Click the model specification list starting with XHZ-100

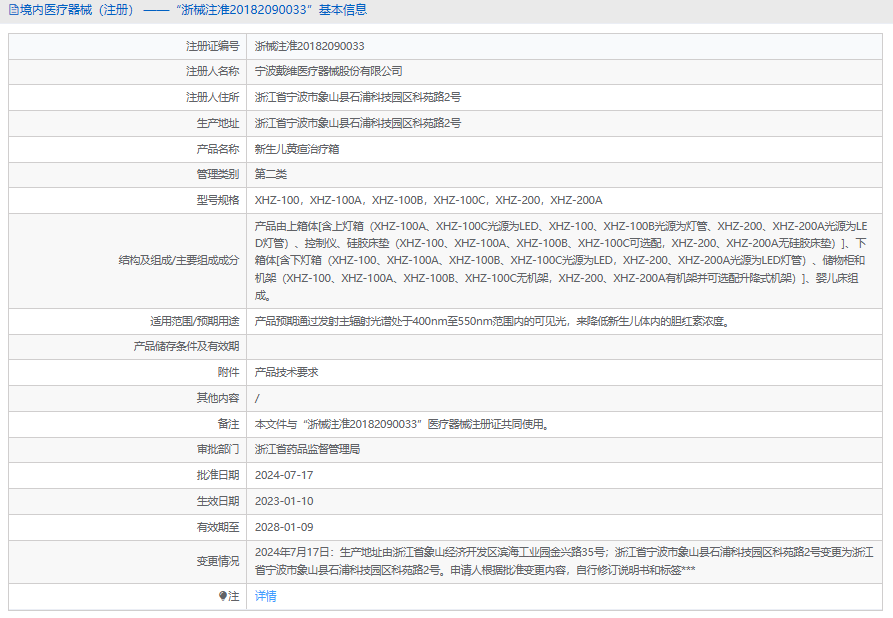pyautogui.click(x=428, y=200)
